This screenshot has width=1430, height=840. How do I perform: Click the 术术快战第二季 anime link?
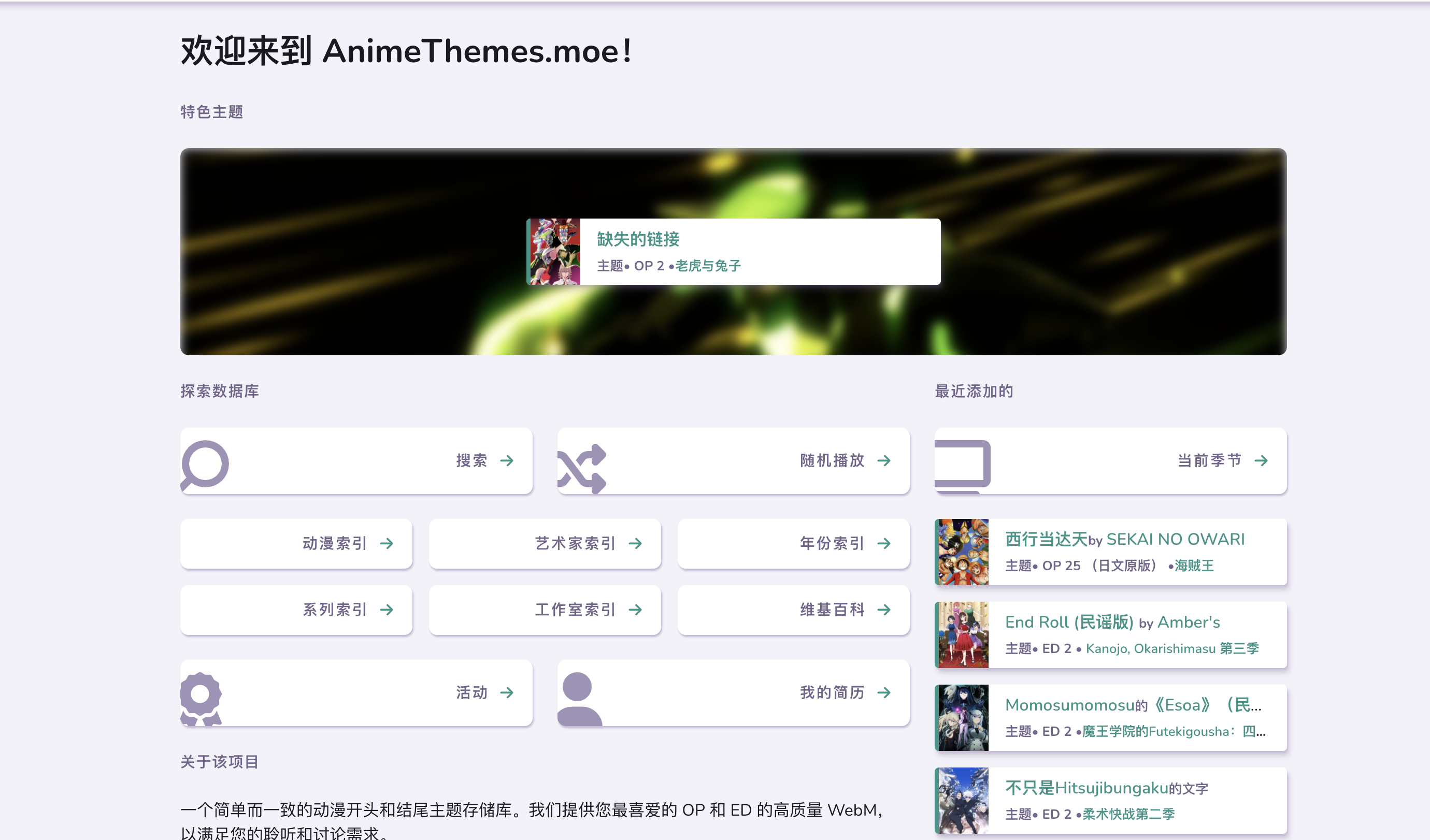[1128, 814]
